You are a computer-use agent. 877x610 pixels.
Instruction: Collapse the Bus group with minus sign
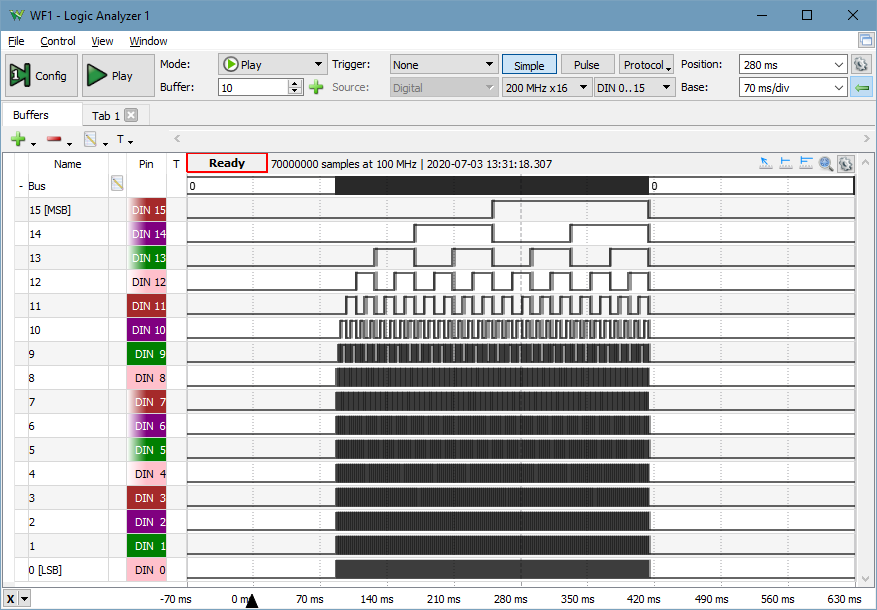tap(21, 186)
